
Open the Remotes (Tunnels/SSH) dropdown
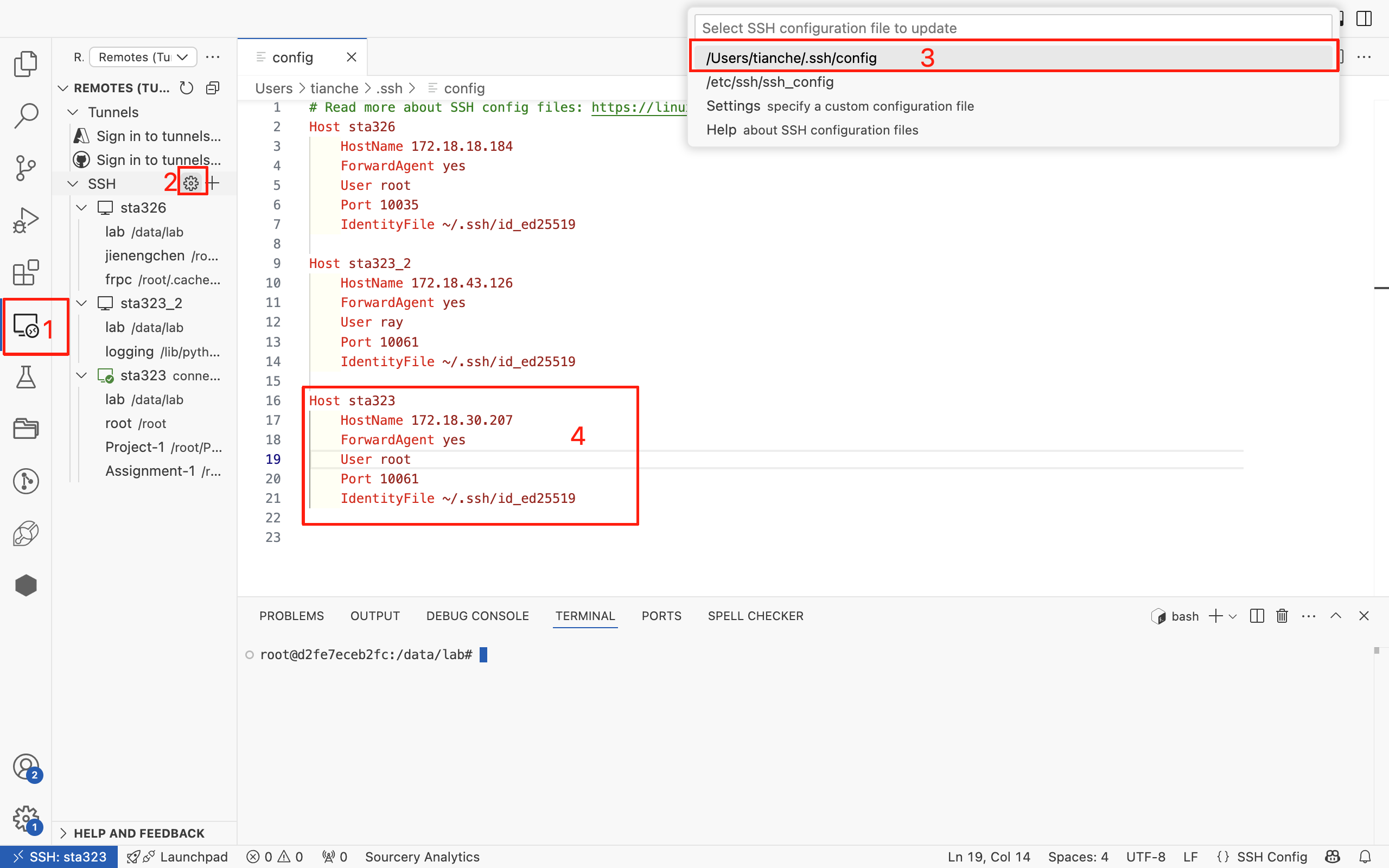click(x=143, y=57)
